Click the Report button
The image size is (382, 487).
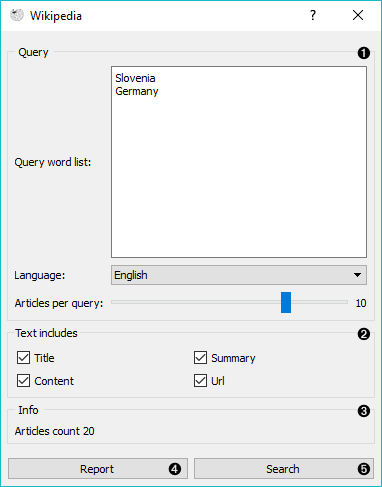[x=98, y=469]
